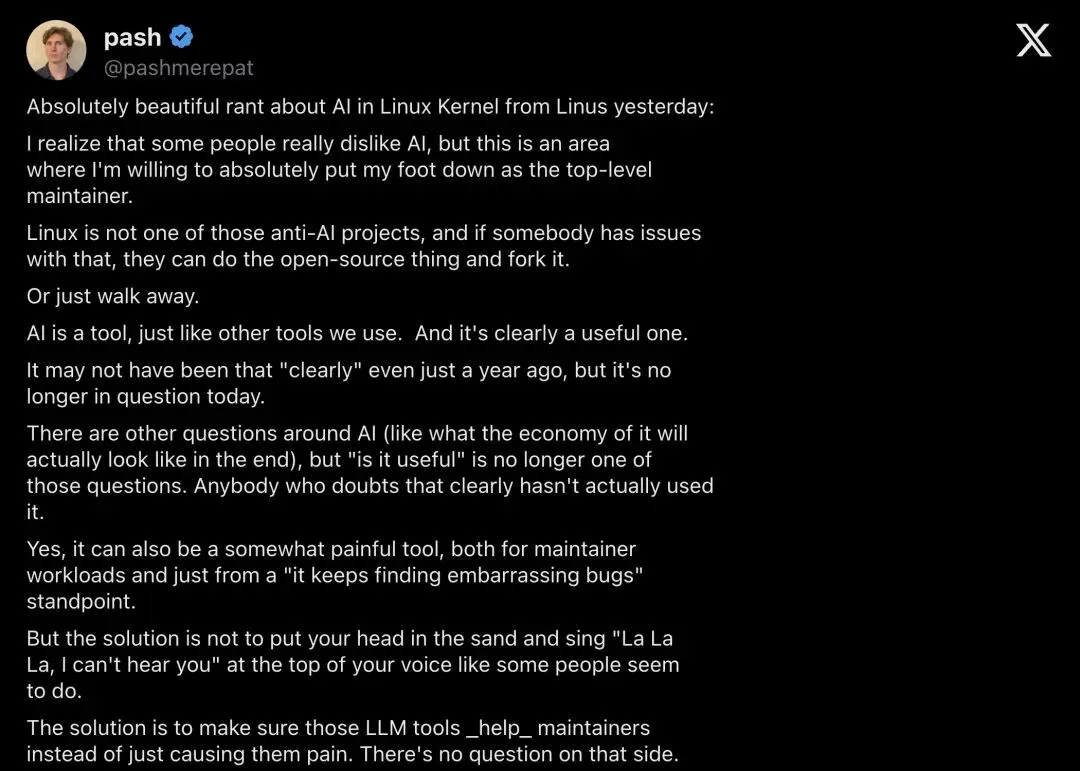1080x771 pixels.
Task: Click the line 'Or just walk away.'
Action: pyautogui.click(x=113, y=296)
